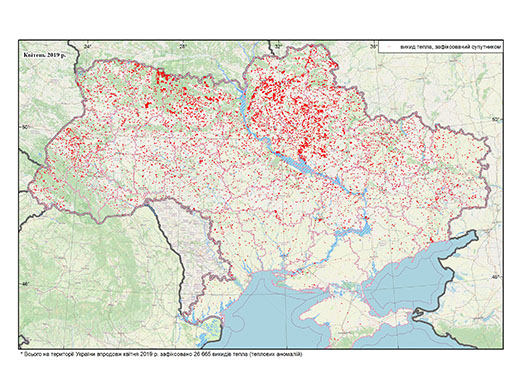Click the 52° latitude label on right
The height and width of the screenshot is (368, 520).
(496, 119)
